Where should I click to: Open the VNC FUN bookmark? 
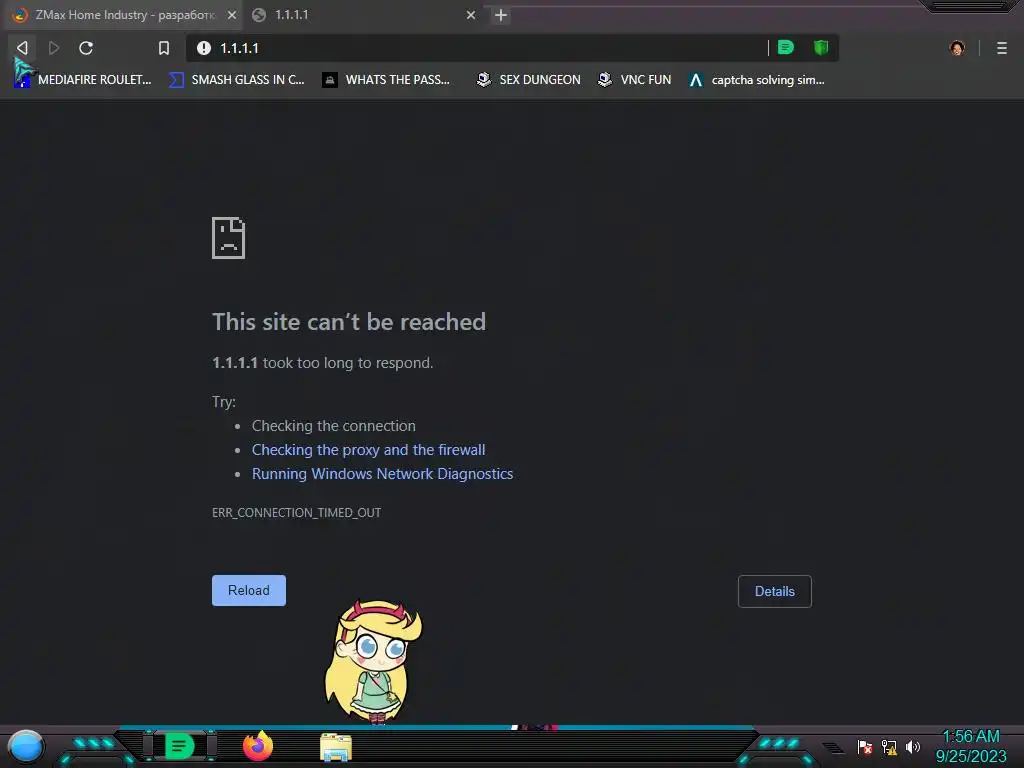635,80
